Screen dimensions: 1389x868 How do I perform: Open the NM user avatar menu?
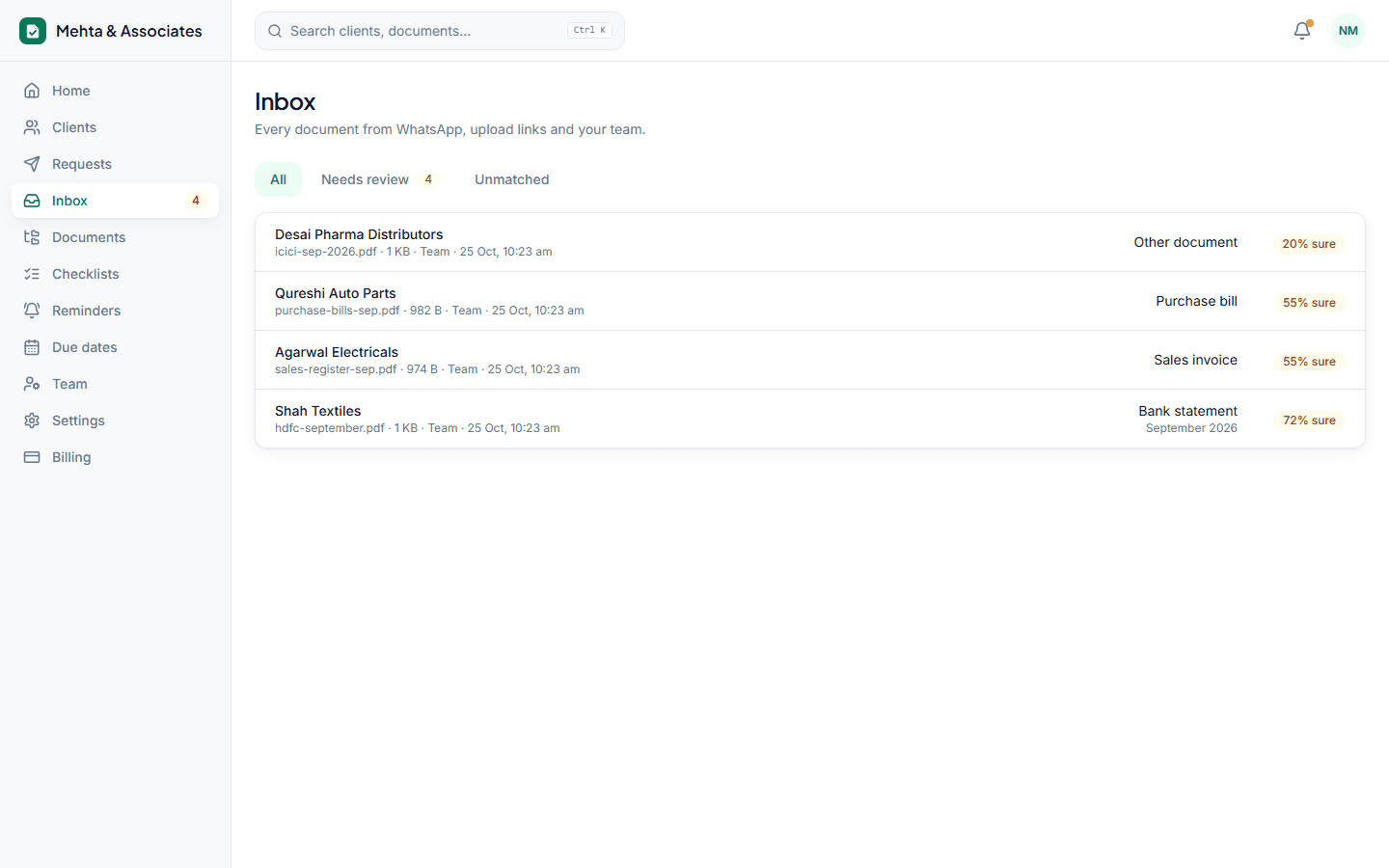1348,31
